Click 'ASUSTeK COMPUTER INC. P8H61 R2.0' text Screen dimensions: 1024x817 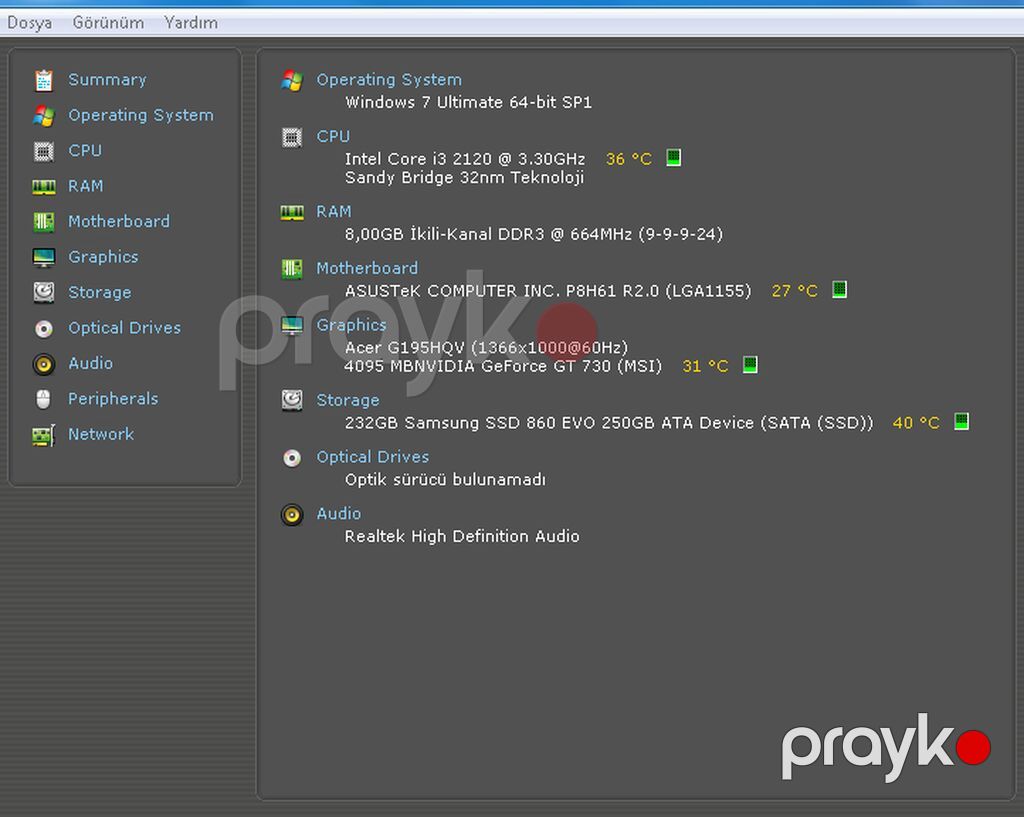coord(548,291)
